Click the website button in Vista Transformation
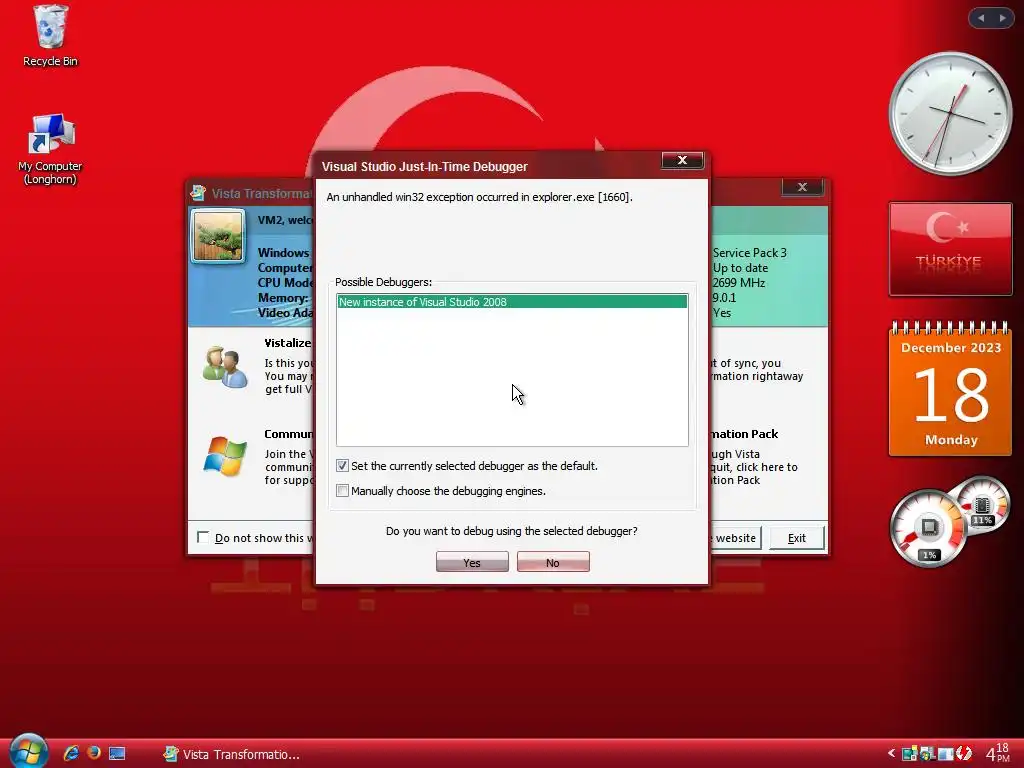Viewport: 1024px width, 768px height. (735, 538)
